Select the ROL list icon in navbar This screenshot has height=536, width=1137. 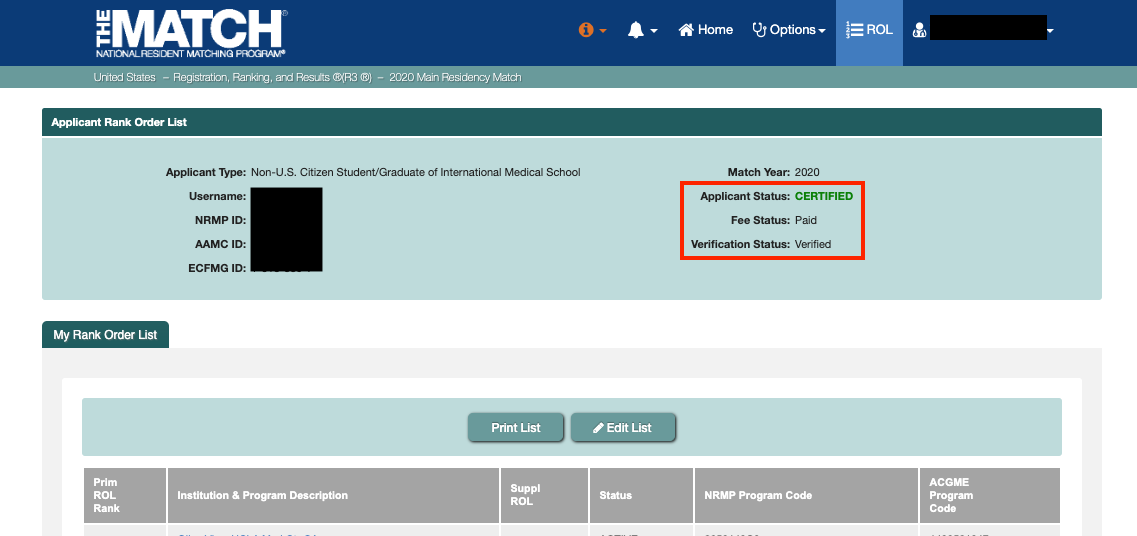854,30
